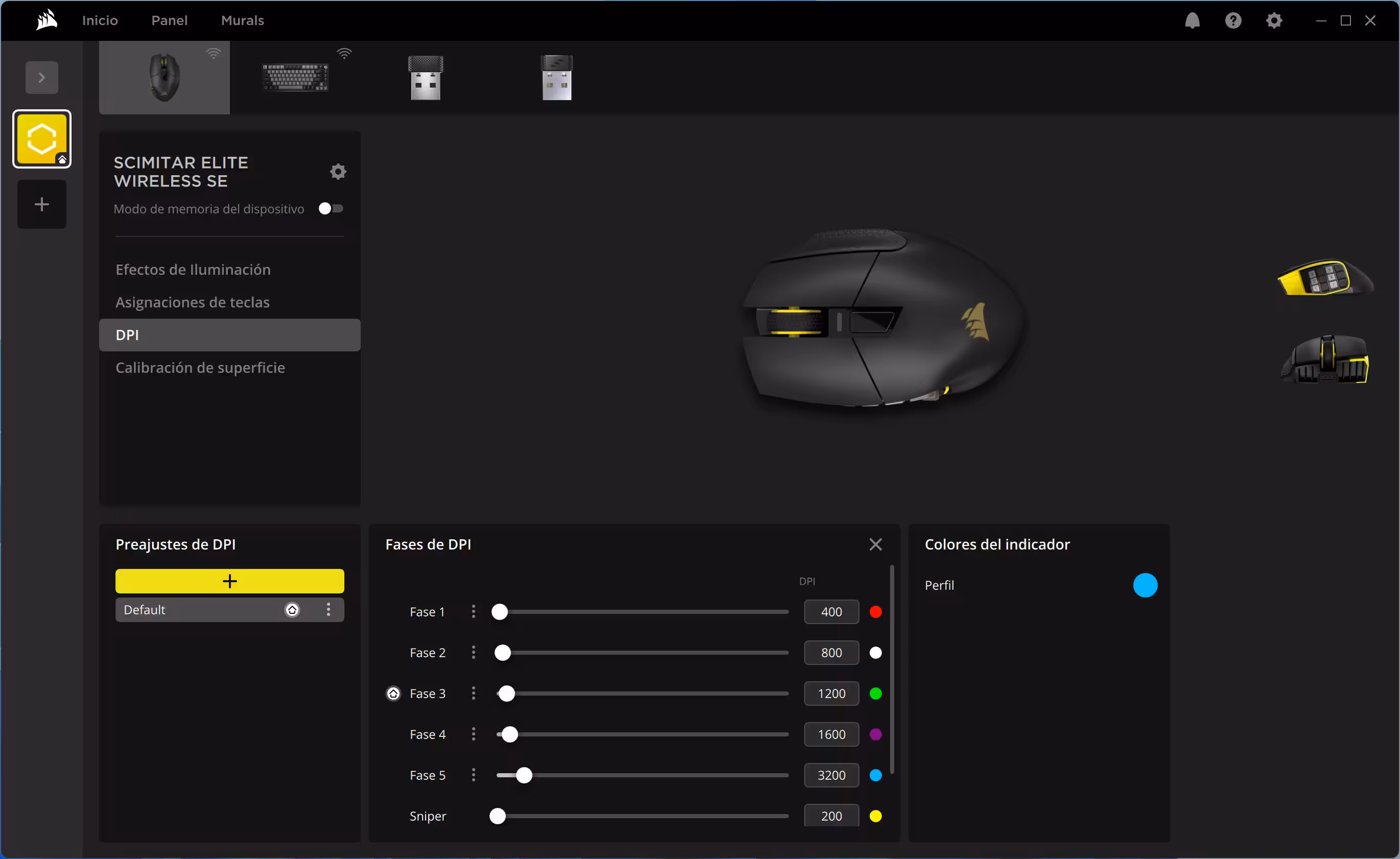Click Sniper DPI value field 200
This screenshot has height=859, width=1400.
(831, 816)
